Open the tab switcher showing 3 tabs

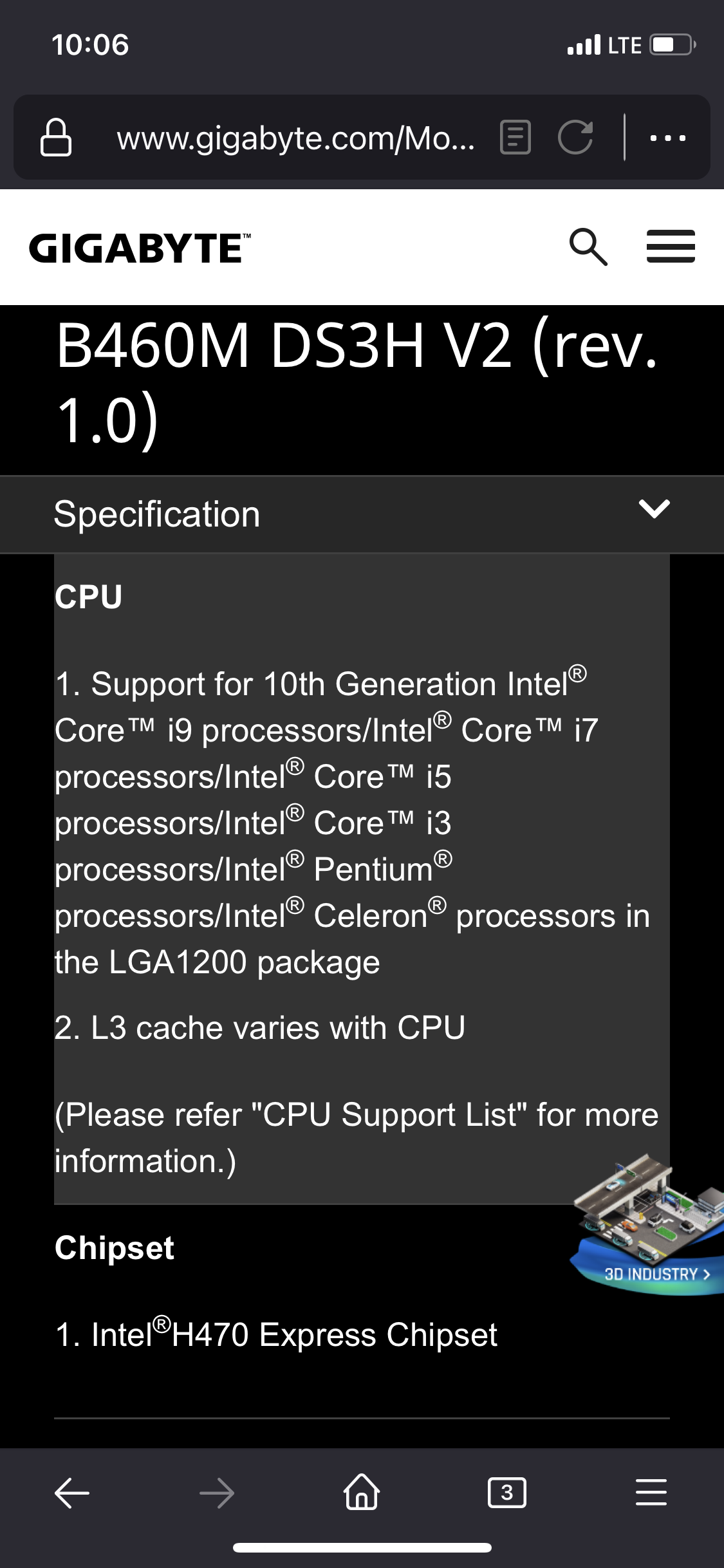pyautogui.click(x=507, y=1493)
